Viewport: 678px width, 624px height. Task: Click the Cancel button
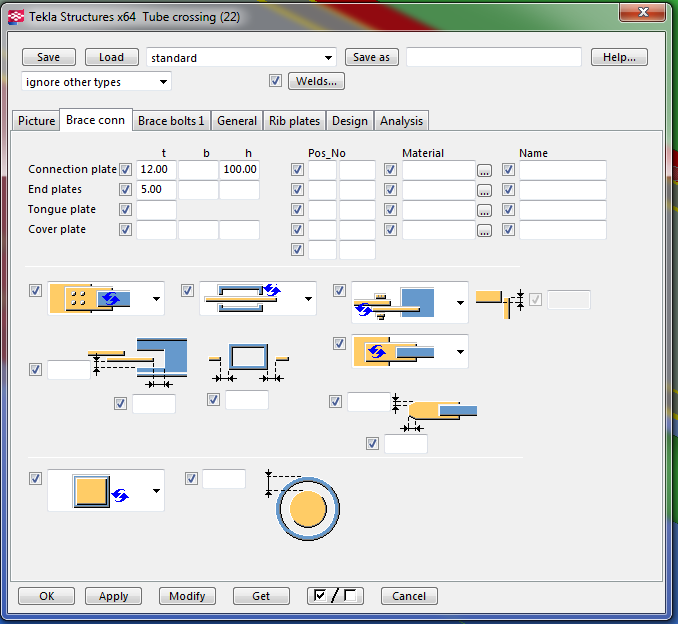point(409,596)
